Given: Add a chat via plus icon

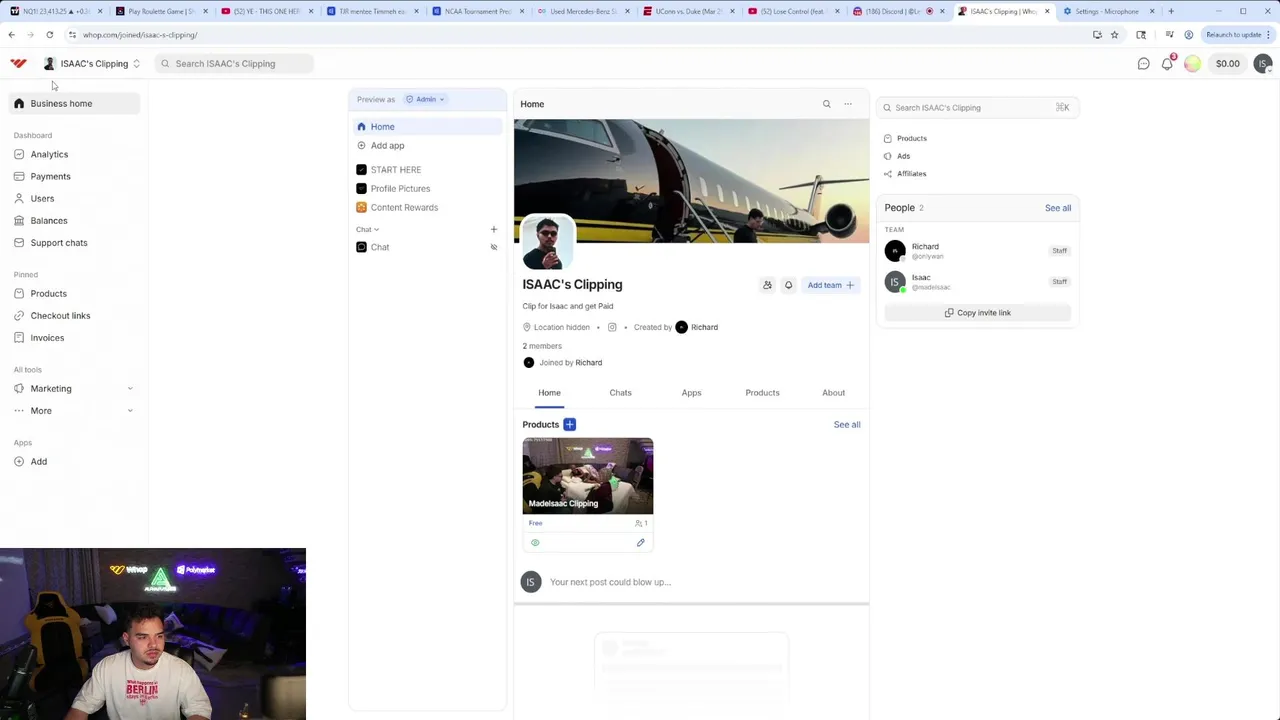Looking at the screenshot, I should [493, 230].
